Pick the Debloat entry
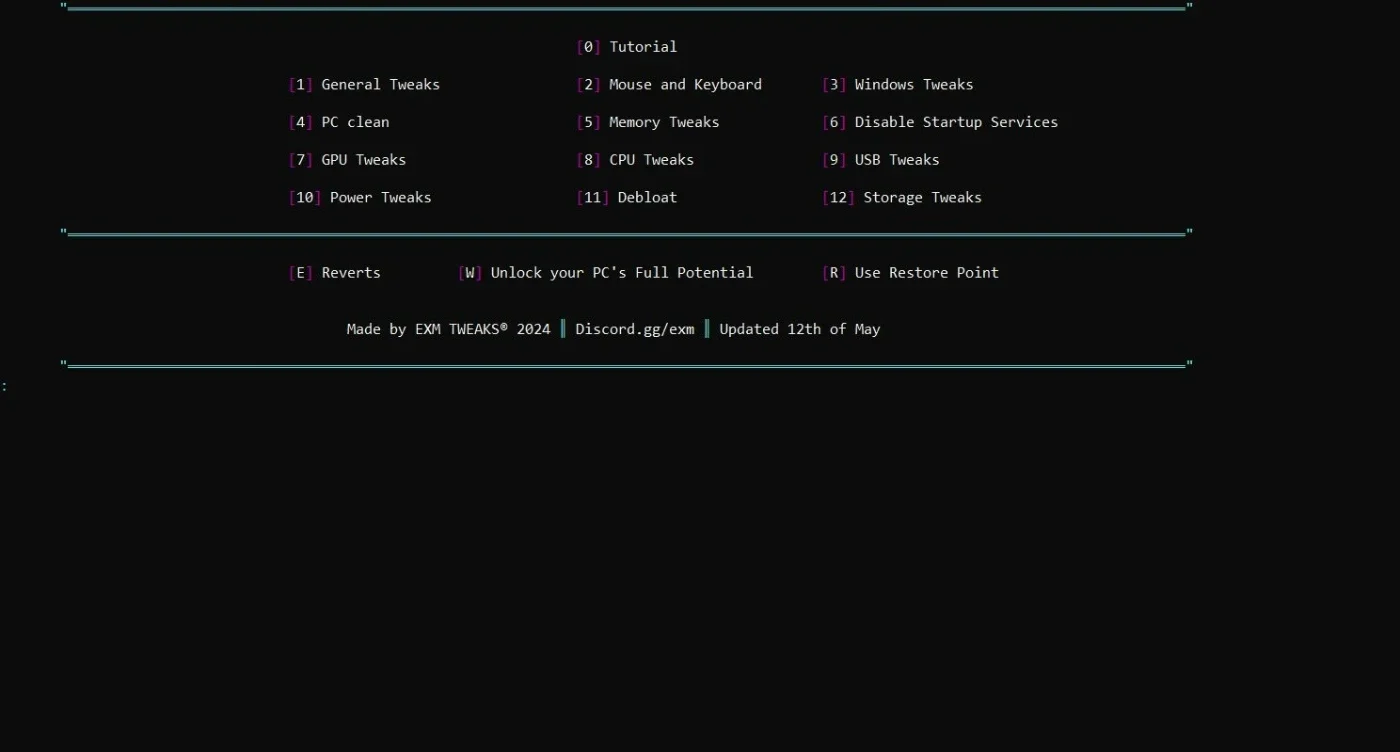The width and height of the screenshot is (1400, 752). coord(627,198)
